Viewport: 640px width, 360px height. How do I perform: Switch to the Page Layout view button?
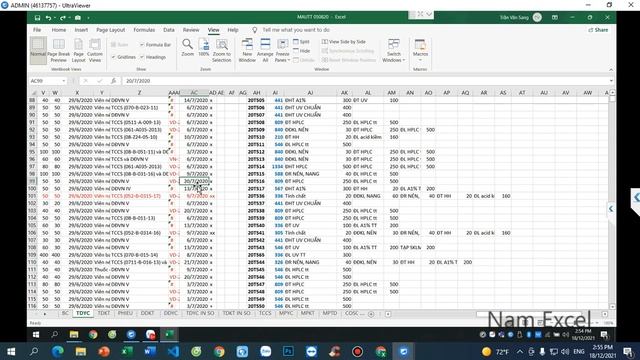[x=78, y=50]
